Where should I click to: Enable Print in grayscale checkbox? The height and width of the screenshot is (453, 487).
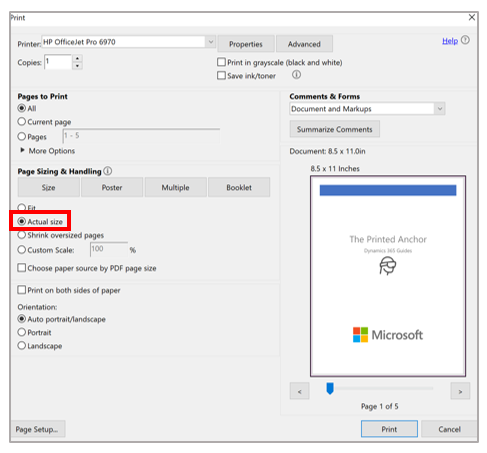point(221,62)
